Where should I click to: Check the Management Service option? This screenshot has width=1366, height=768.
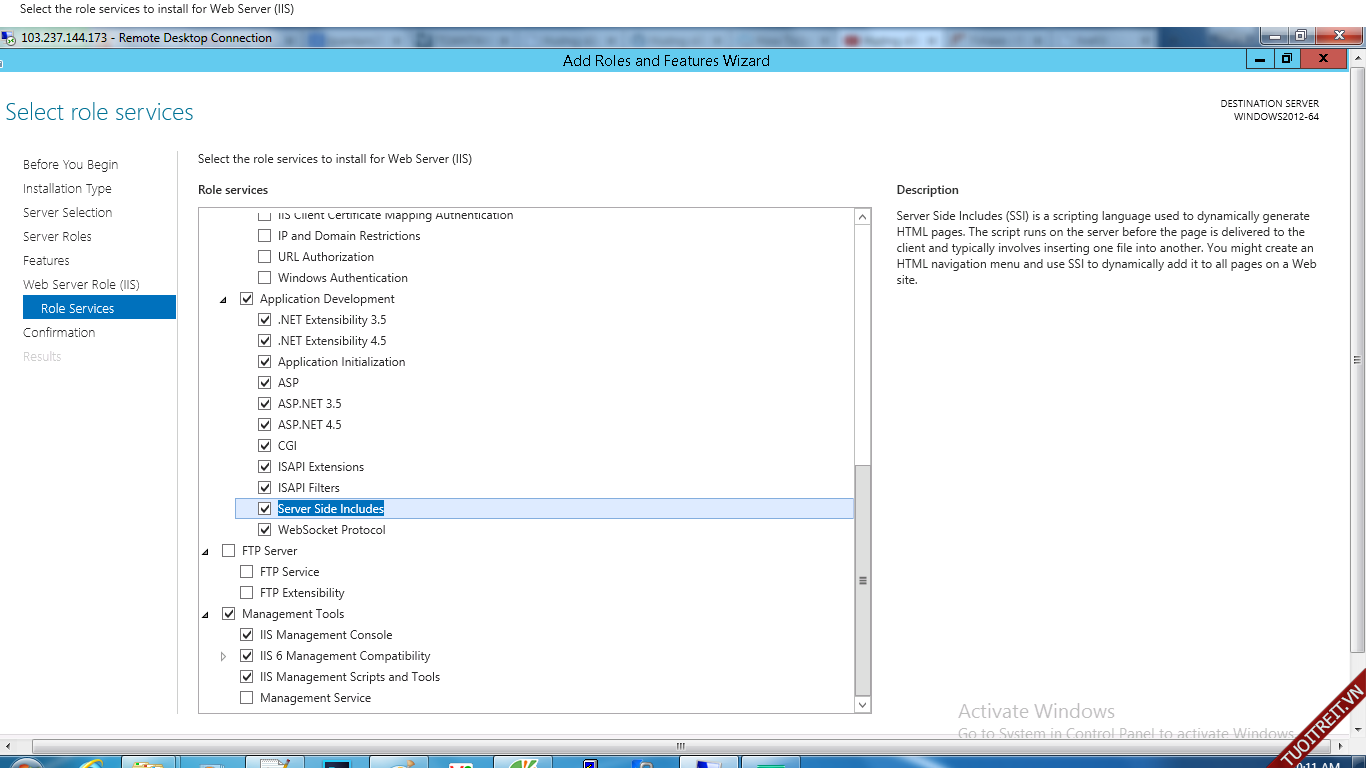[247, 698]
